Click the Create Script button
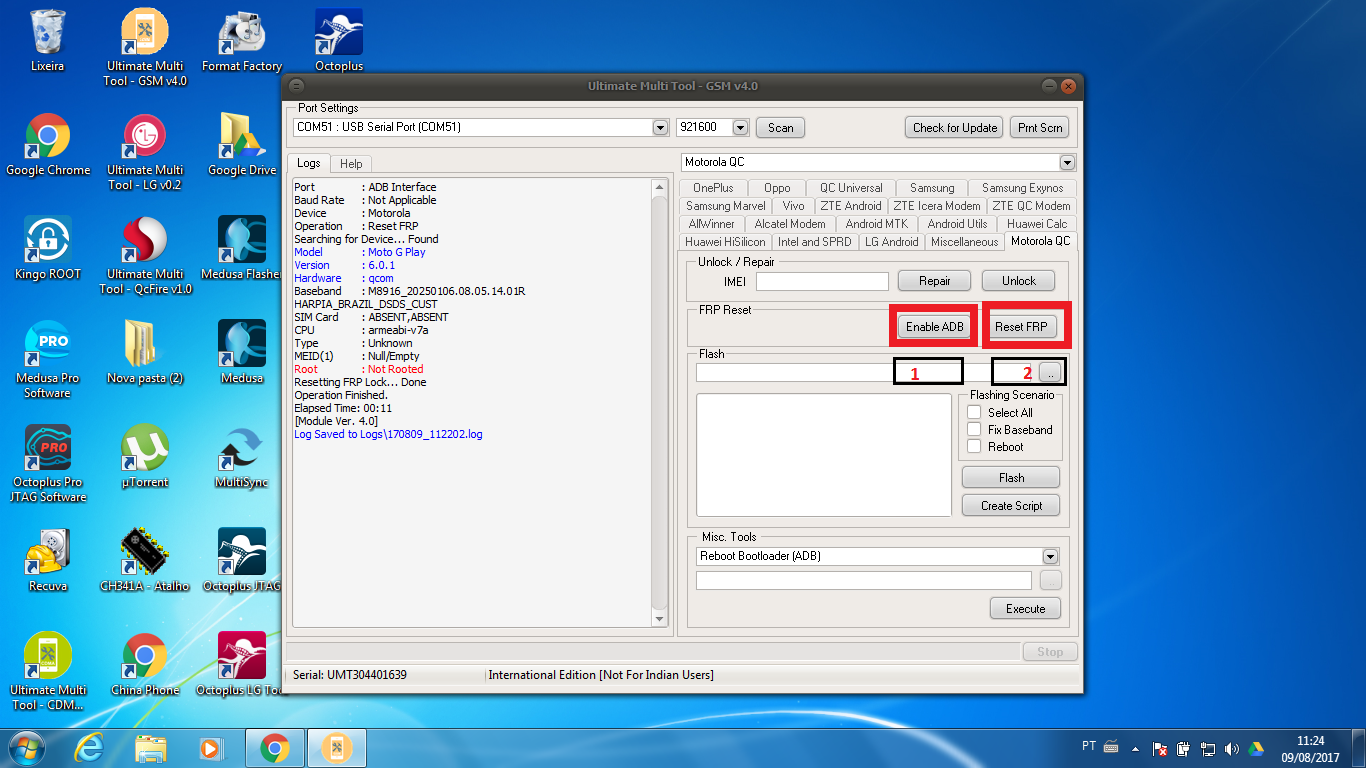This screenshot has height=768, width=1366. [x=1011, y=506]
